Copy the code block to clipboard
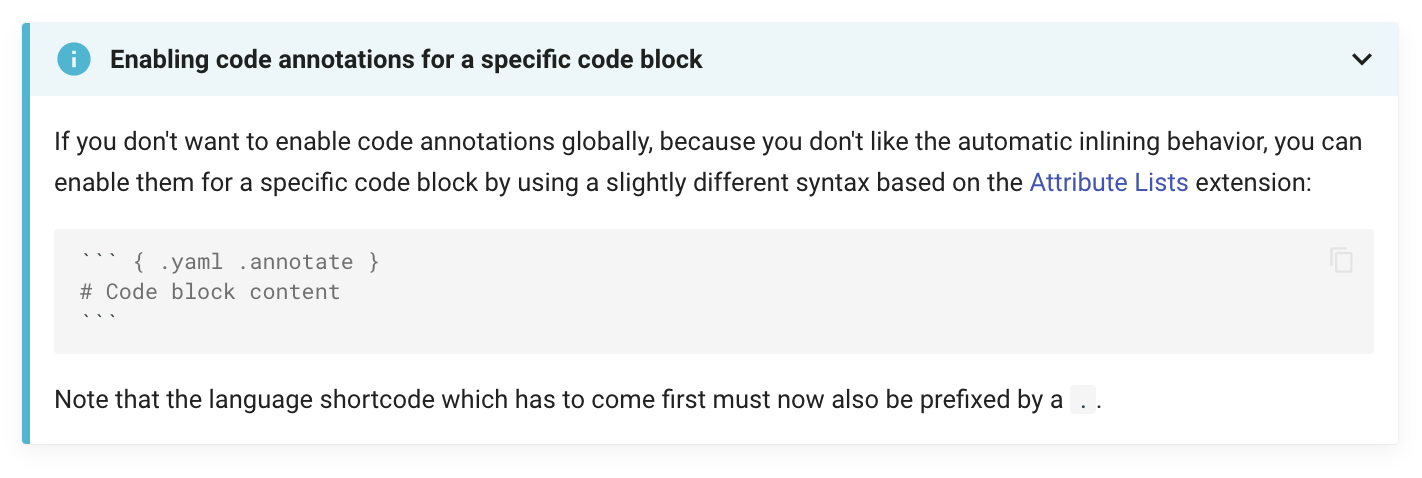 (1342, 260)
